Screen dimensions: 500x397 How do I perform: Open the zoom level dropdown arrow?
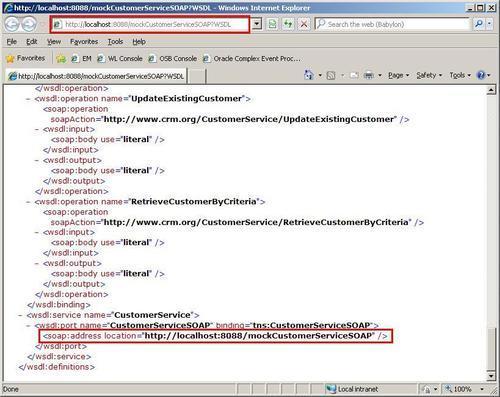tap(482, 389)
